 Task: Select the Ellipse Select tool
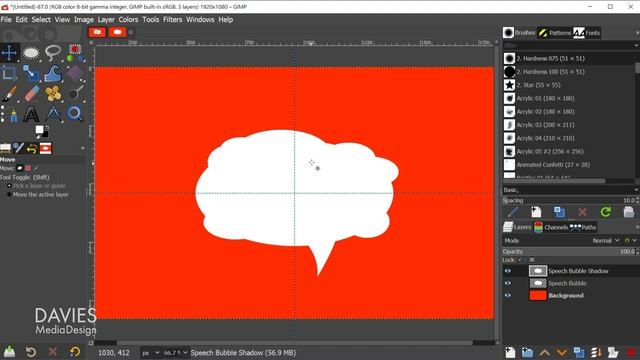[x=31, y=53]
